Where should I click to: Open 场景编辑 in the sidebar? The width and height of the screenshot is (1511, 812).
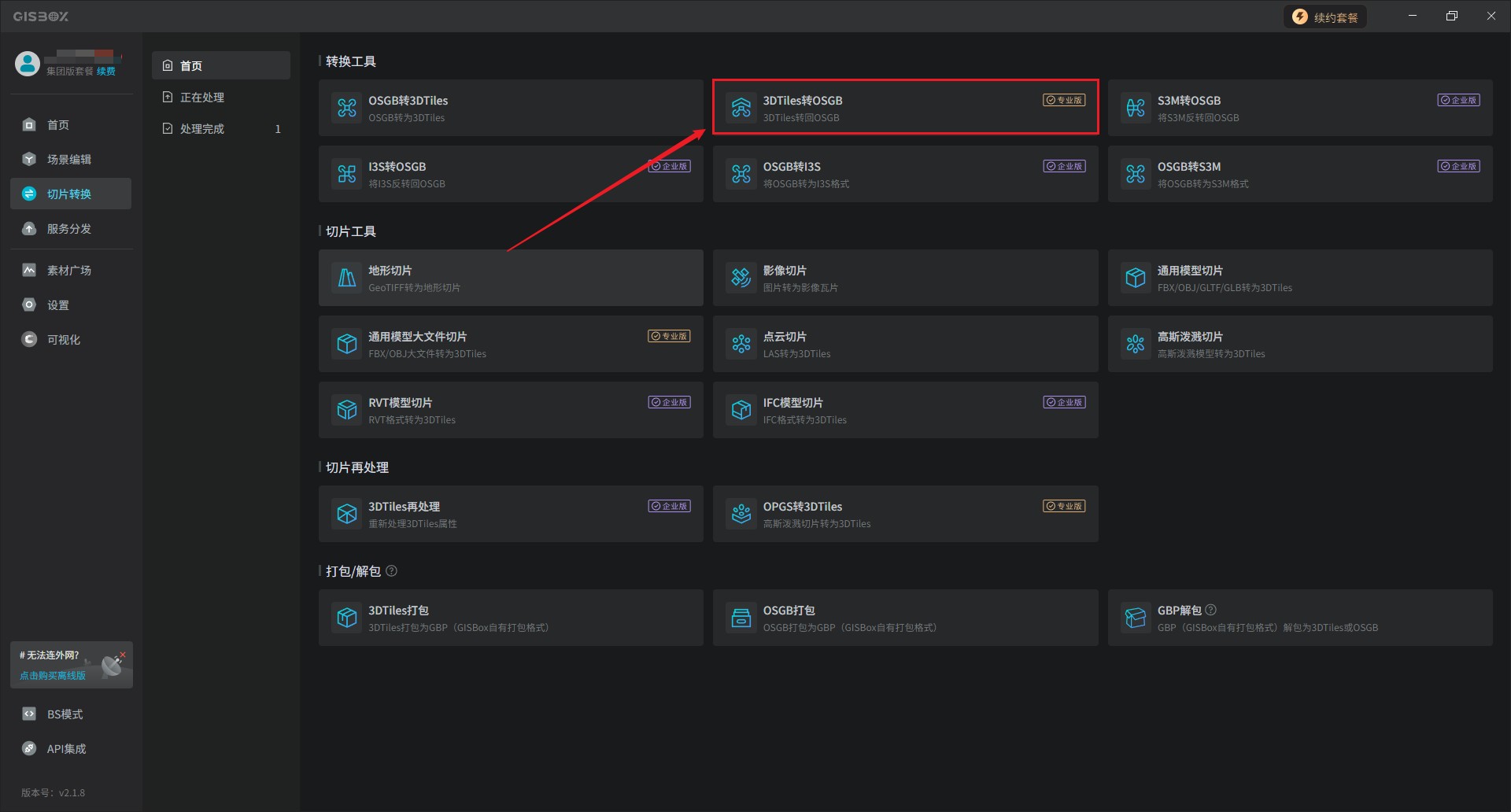(69, 160)
